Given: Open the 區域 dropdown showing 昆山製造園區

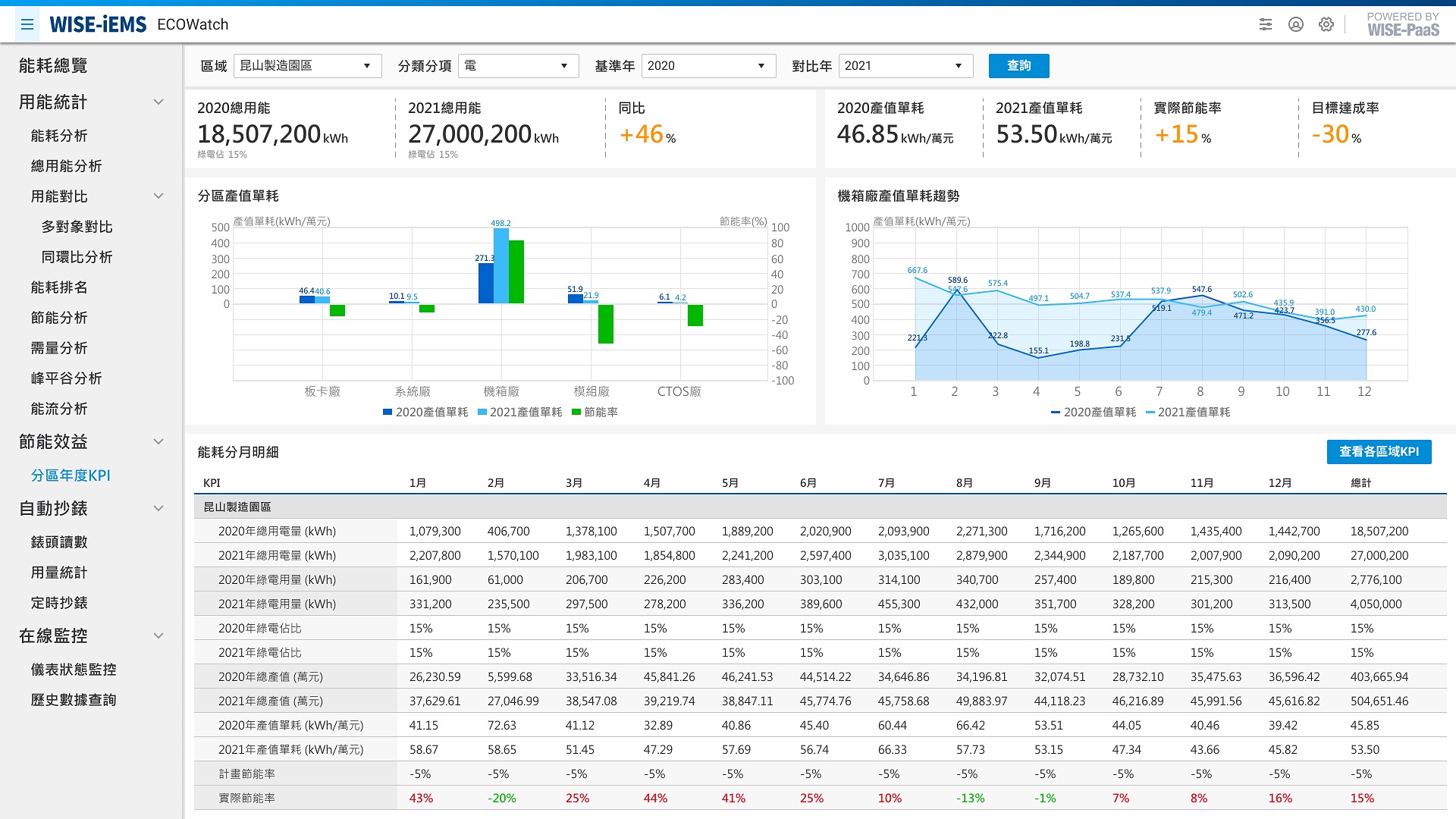Looking at the screenshot, I should point(307,66).
